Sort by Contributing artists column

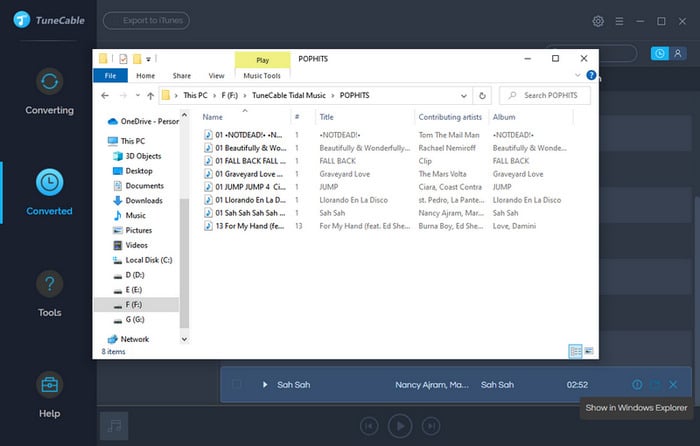coord(451,117)
